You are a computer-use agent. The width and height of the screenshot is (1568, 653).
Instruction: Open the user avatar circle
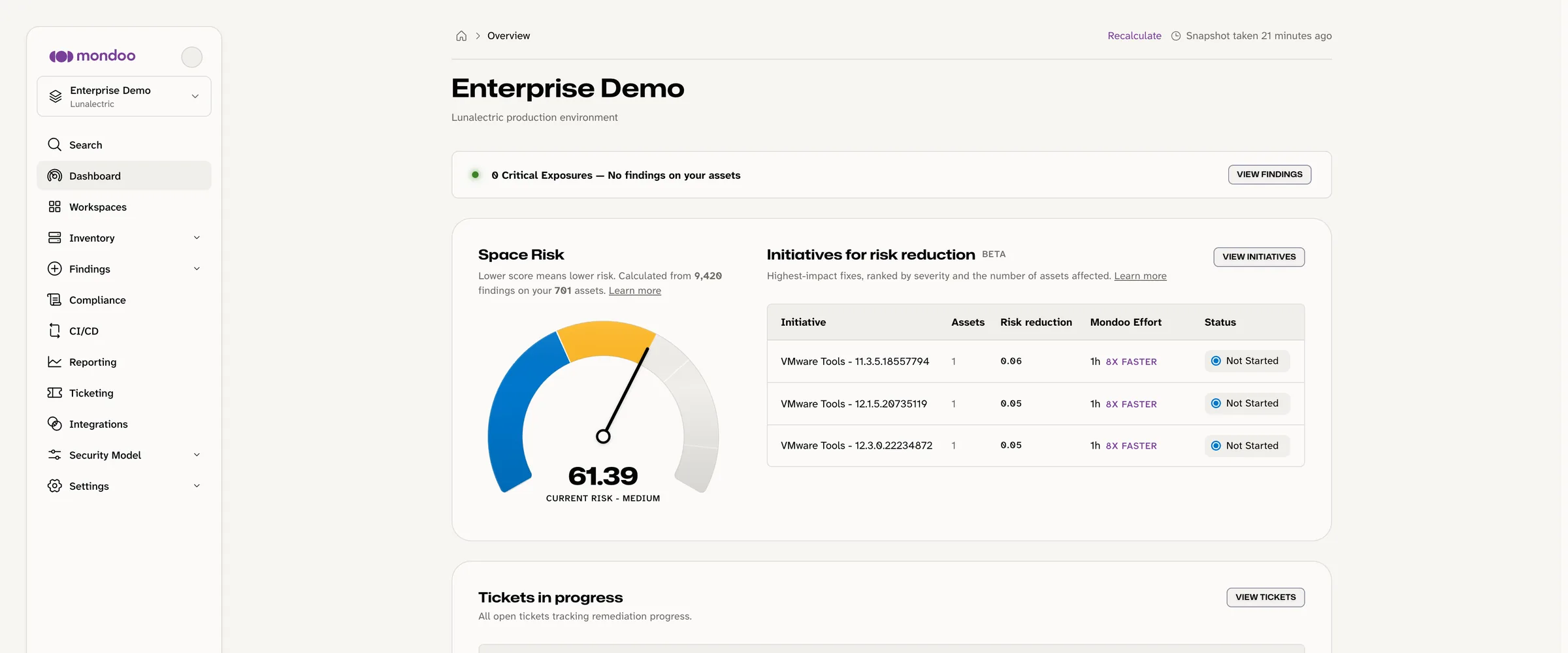tap(191, 57)
